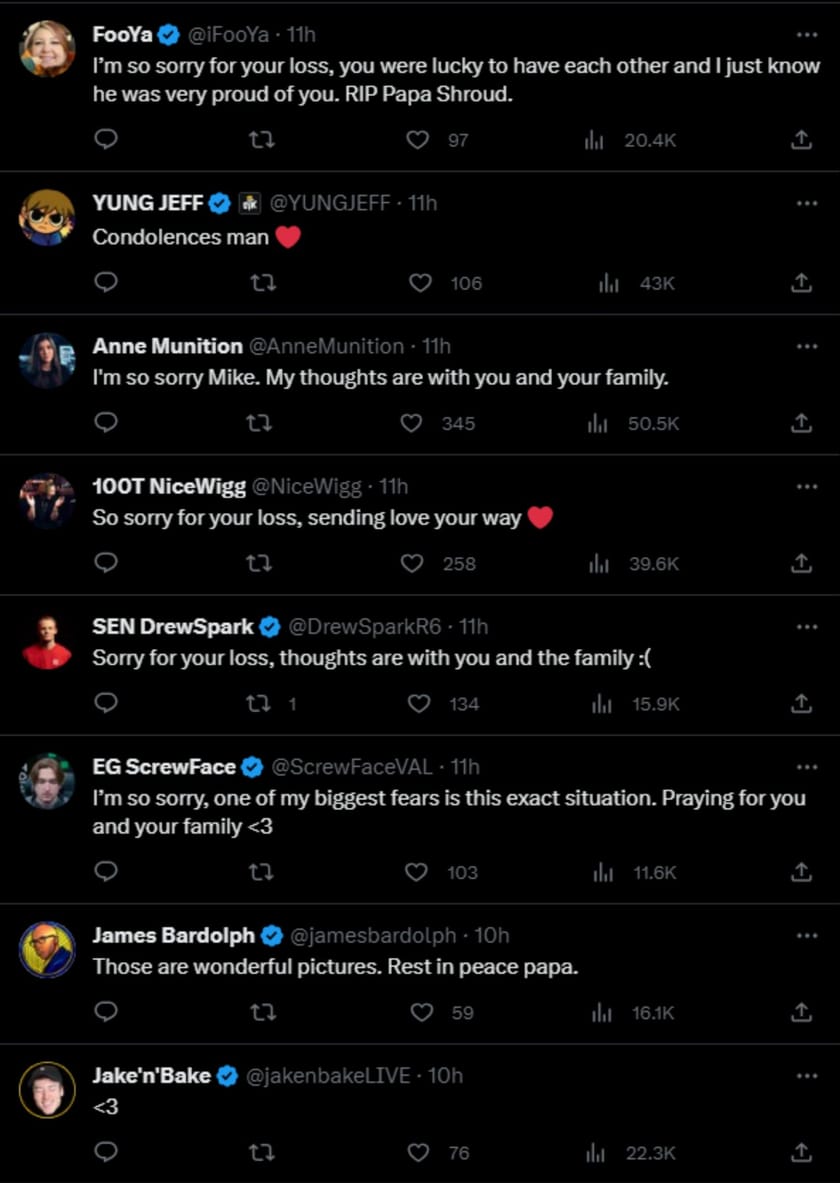
Task: Open view statistics on Jake'n'Bake's tweet
Action: [595, 1152]
